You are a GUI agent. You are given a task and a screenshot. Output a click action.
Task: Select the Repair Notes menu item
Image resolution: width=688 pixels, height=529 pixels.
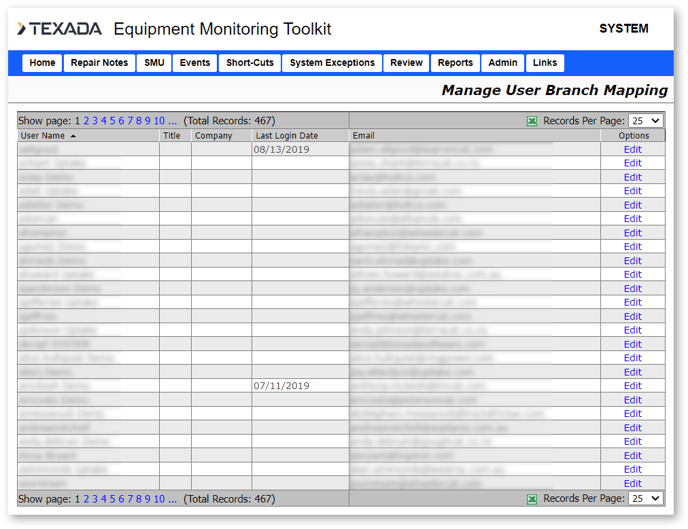click(x=99, y=63)
